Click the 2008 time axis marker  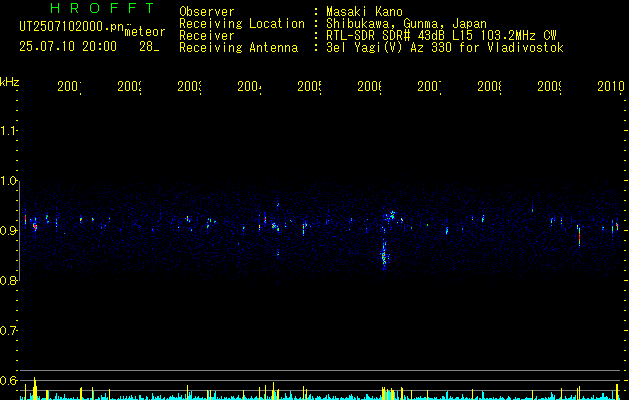(489, 86)
